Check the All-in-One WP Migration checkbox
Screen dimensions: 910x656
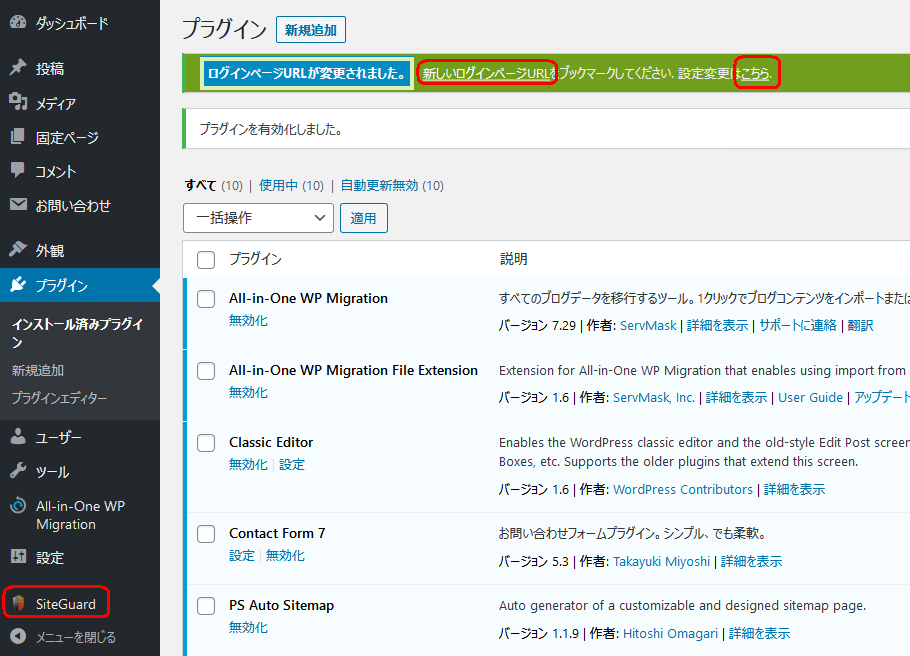(x=205, y=299)
